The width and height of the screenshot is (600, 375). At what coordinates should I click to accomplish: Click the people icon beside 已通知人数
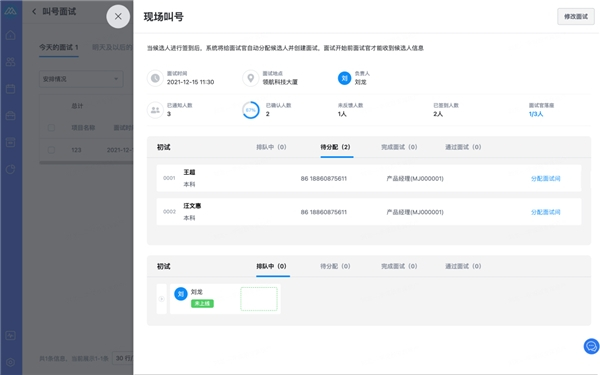155,110
